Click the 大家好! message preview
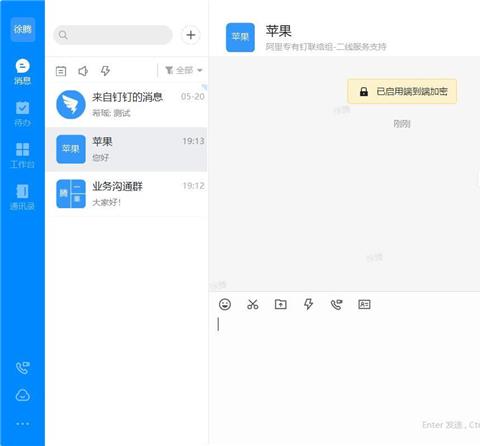The image size is (480, 446). point(106,202)
